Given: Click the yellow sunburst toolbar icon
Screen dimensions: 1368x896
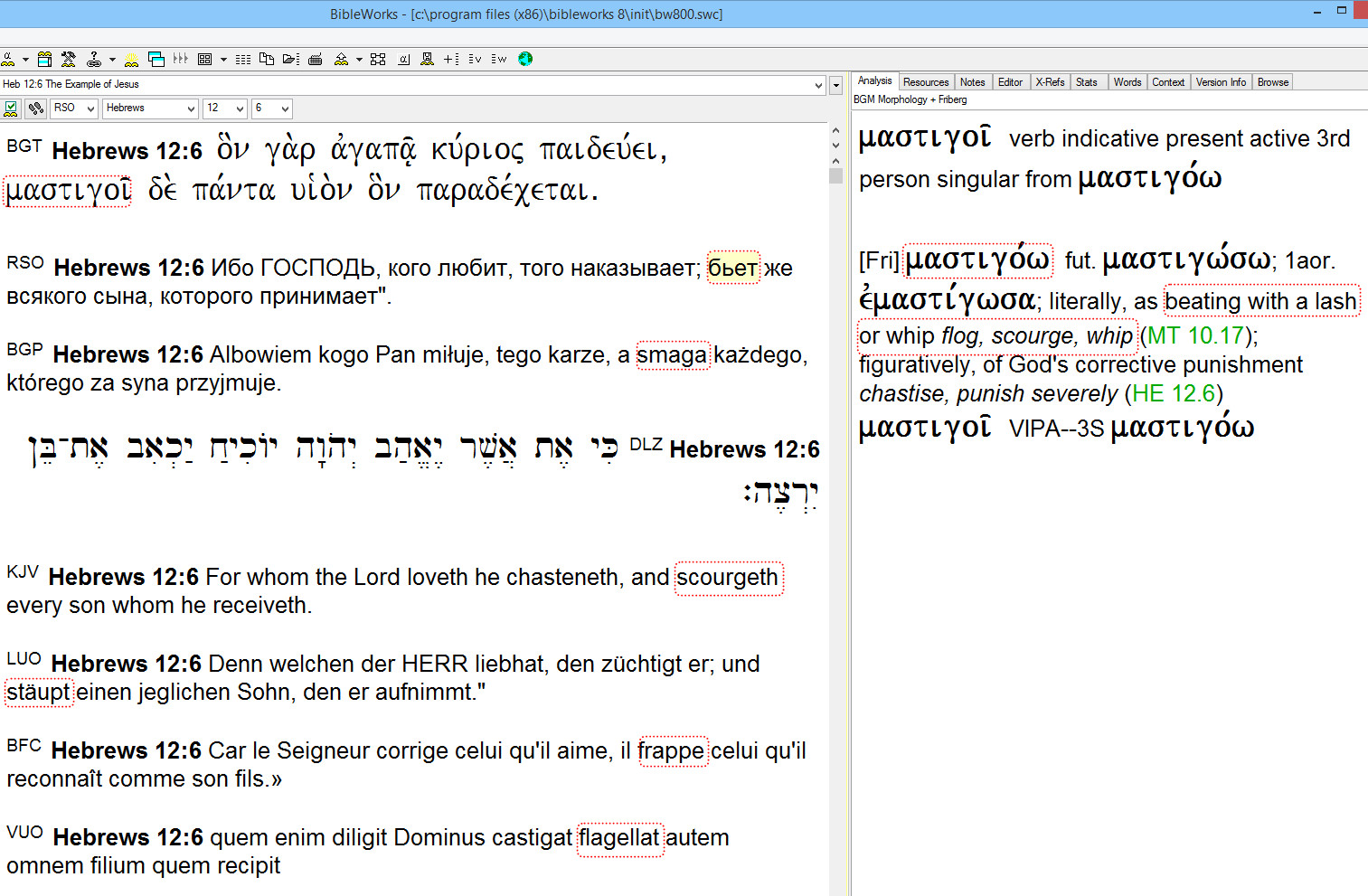Looking at the screenshot, I should (x=132, y=59).
